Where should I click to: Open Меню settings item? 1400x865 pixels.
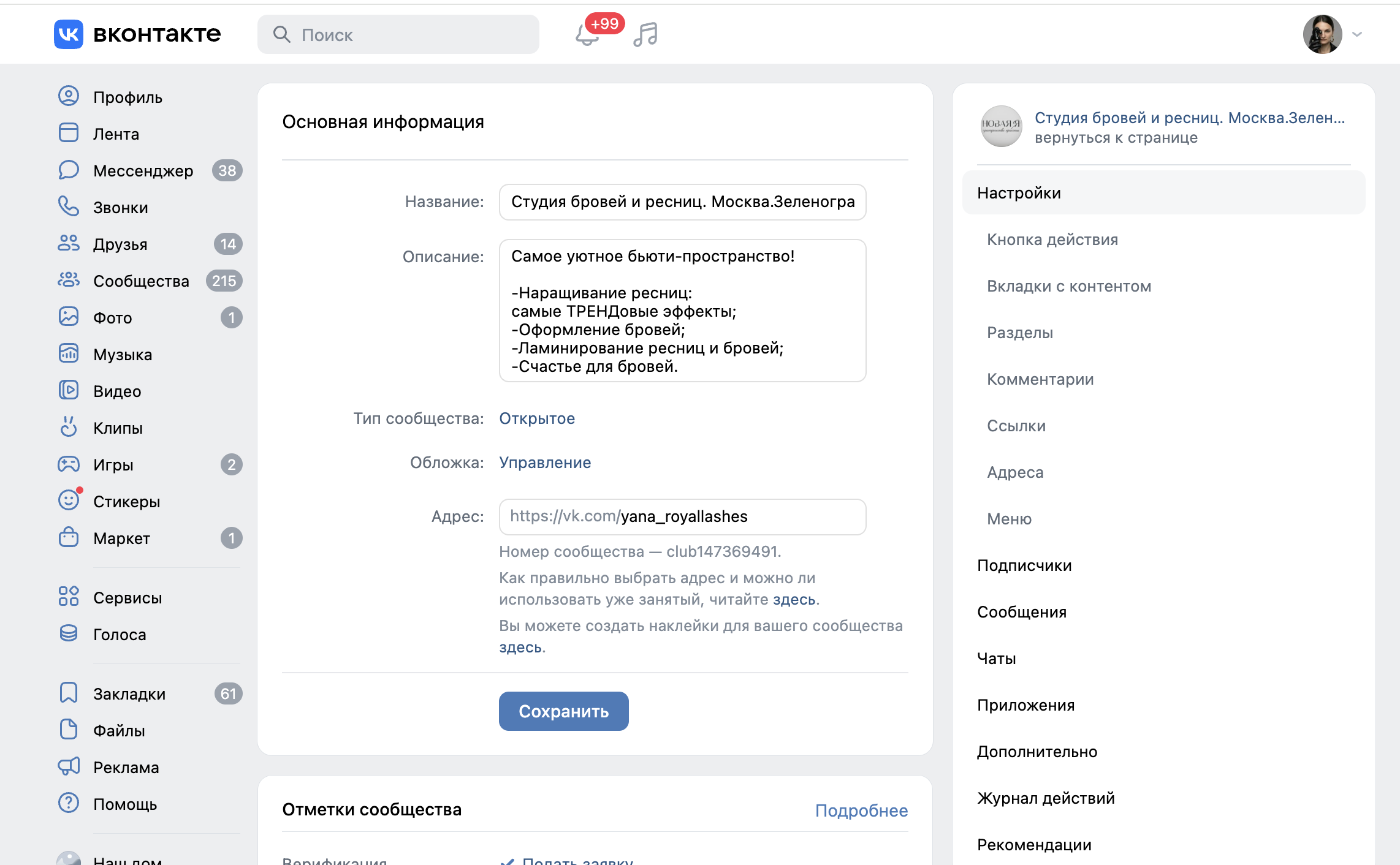(x=1009, y=519)
